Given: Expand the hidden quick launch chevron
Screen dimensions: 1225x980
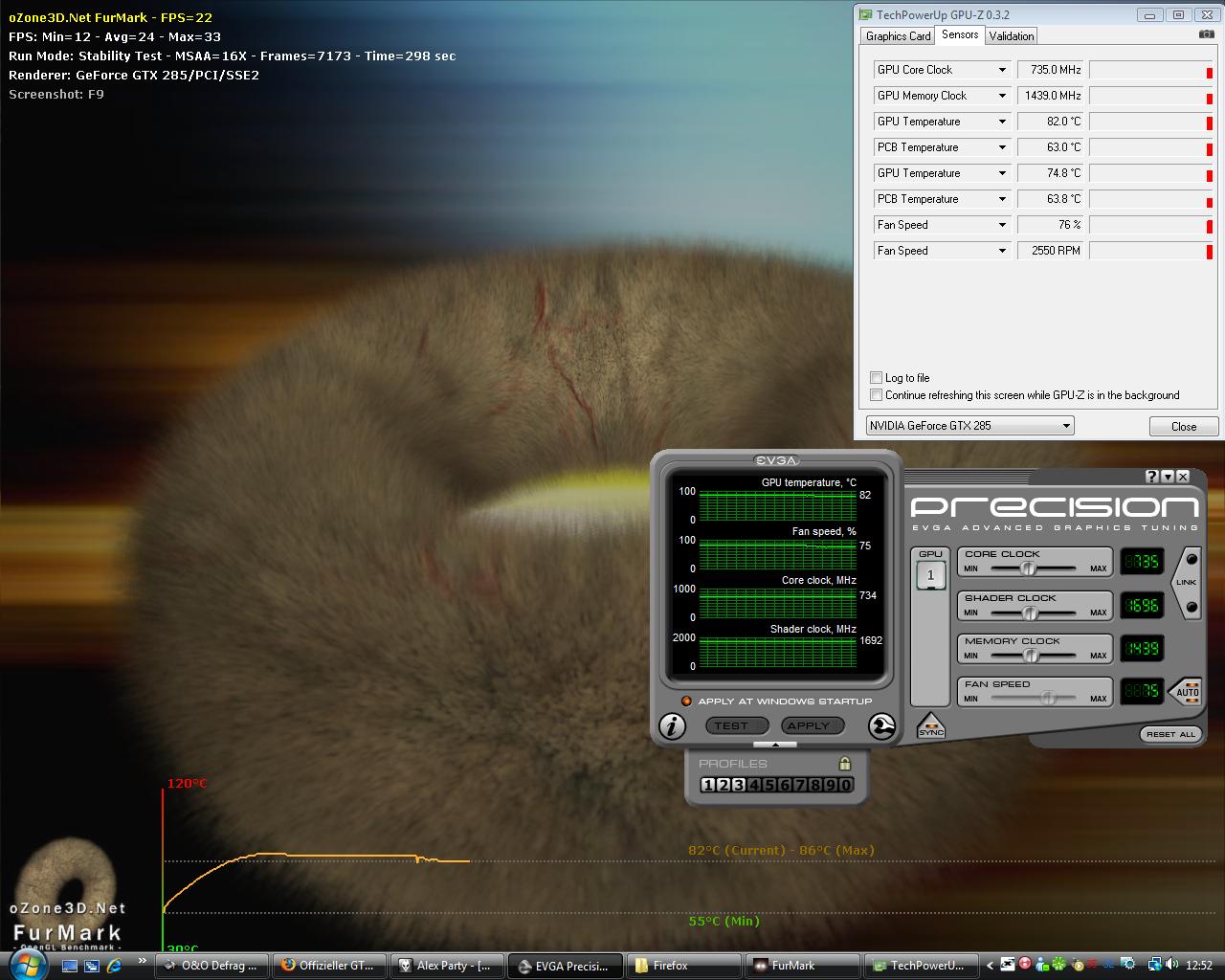Looking at the screenshot, I should coord(143,961).
